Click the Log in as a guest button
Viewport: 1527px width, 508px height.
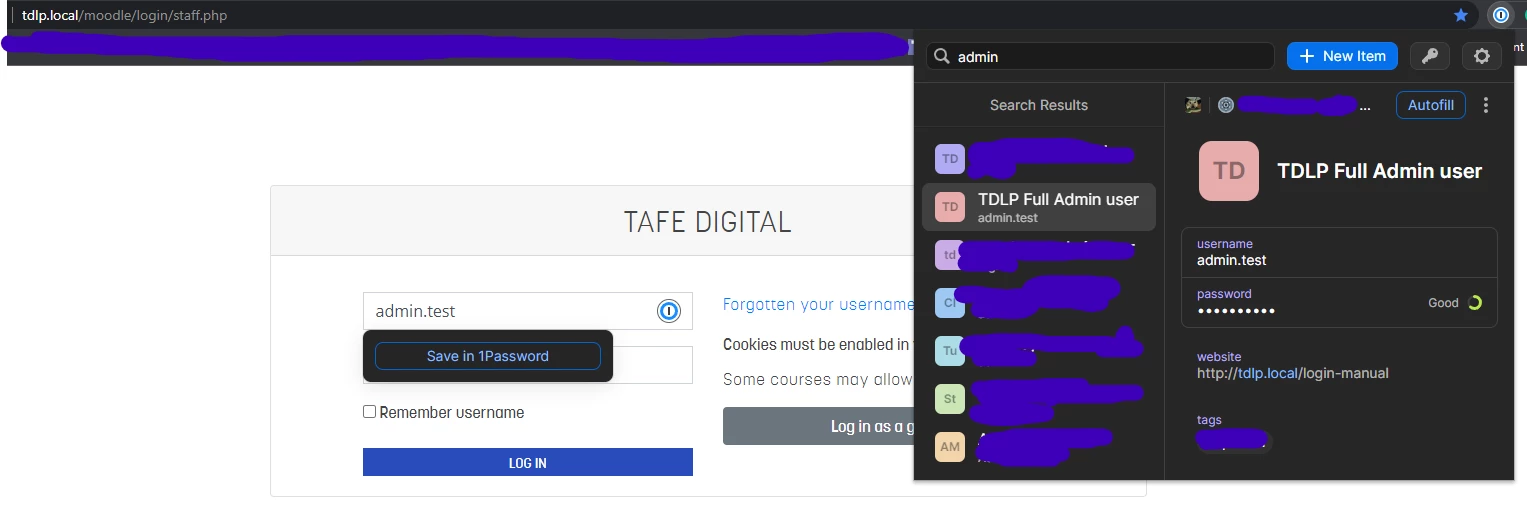[818, 426]
